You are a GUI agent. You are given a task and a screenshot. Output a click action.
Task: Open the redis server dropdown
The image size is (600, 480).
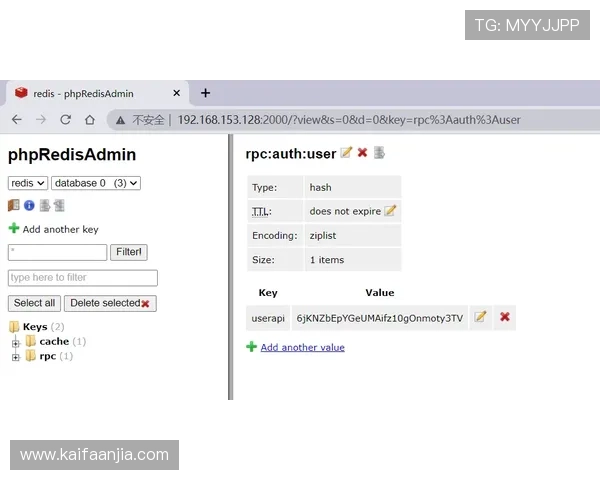click(28, 183)
